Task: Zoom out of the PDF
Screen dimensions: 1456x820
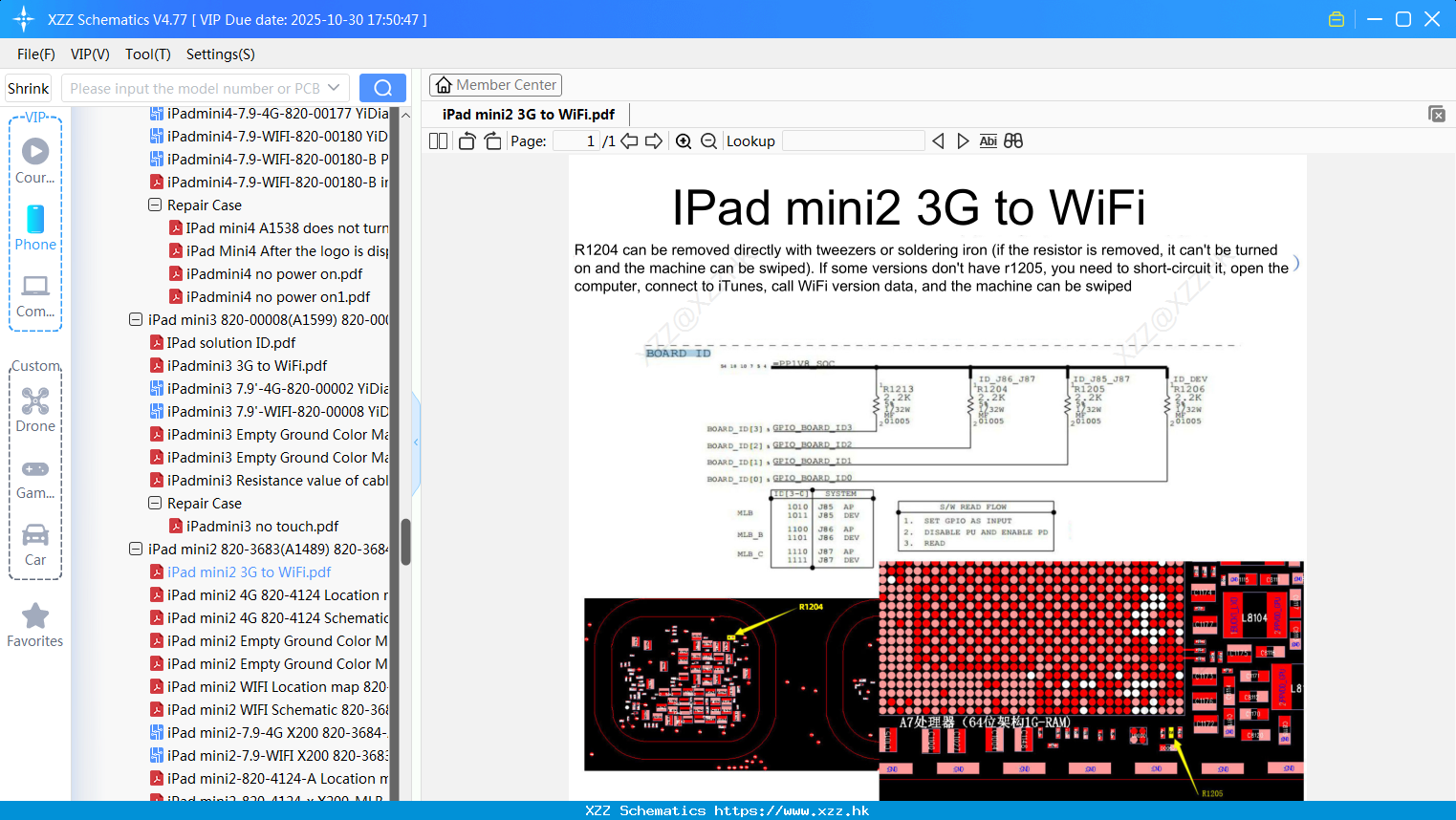Action: tap(708, 141)
